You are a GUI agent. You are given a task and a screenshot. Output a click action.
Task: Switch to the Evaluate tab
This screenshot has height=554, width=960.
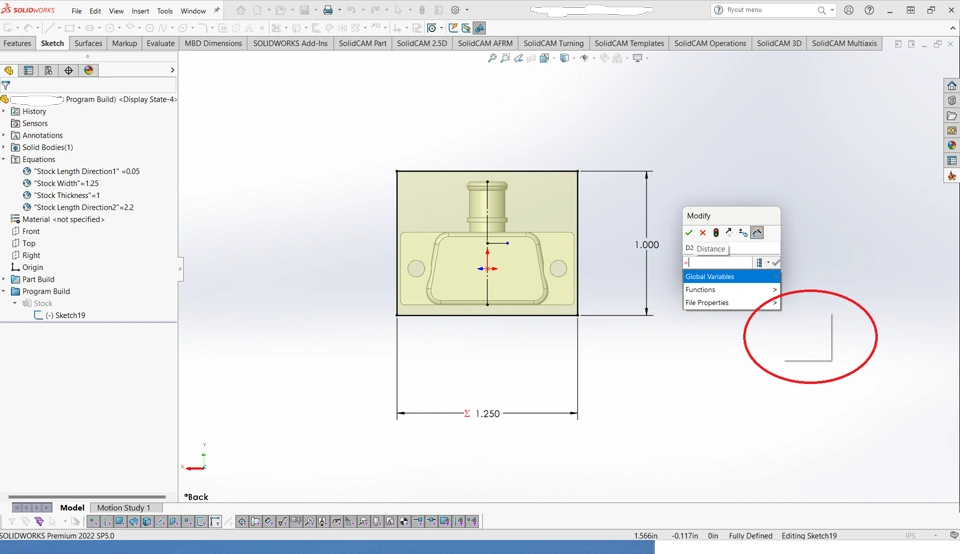[160, 43]
